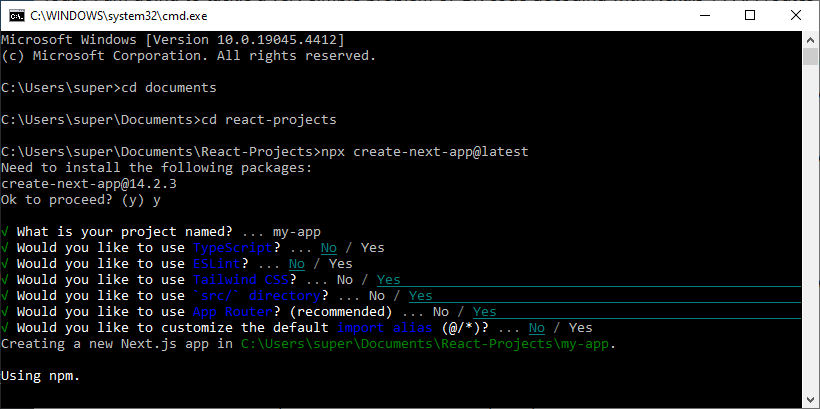Click the plain Yes after import alias No
820x409 pixels.
[x=580, y=328]
